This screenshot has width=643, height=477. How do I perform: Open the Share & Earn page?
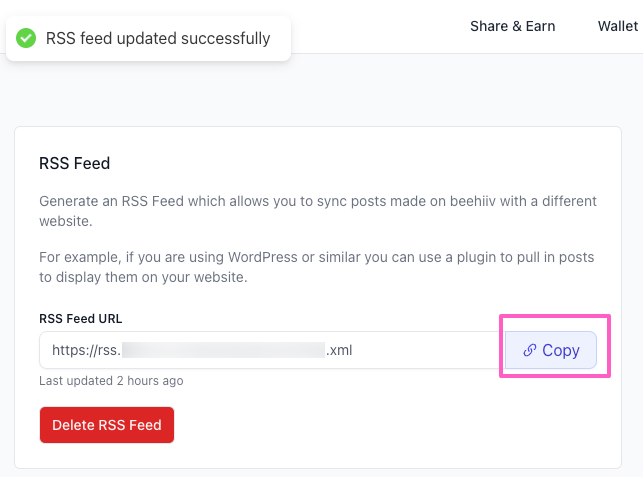pos(512,26)
